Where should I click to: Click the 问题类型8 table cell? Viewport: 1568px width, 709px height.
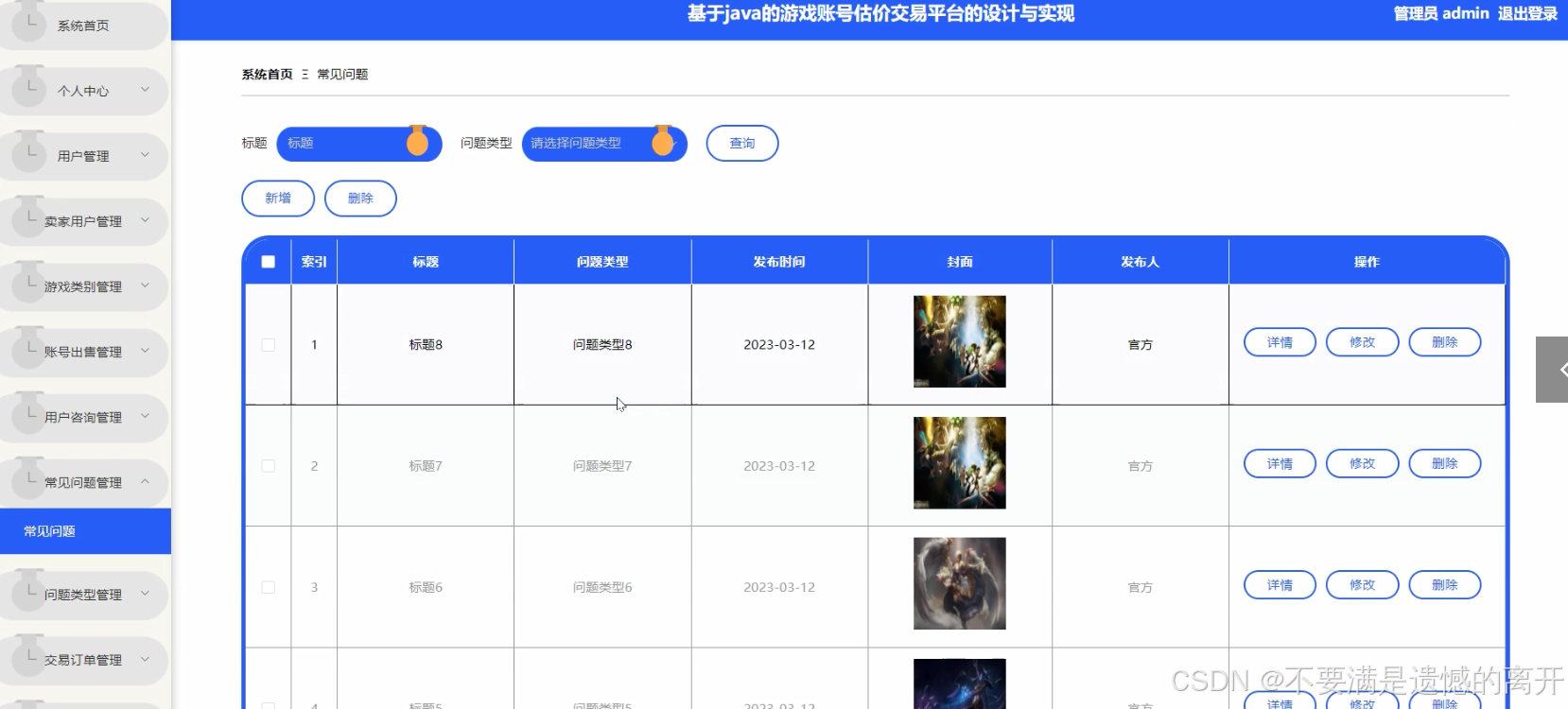pos(602,345)
